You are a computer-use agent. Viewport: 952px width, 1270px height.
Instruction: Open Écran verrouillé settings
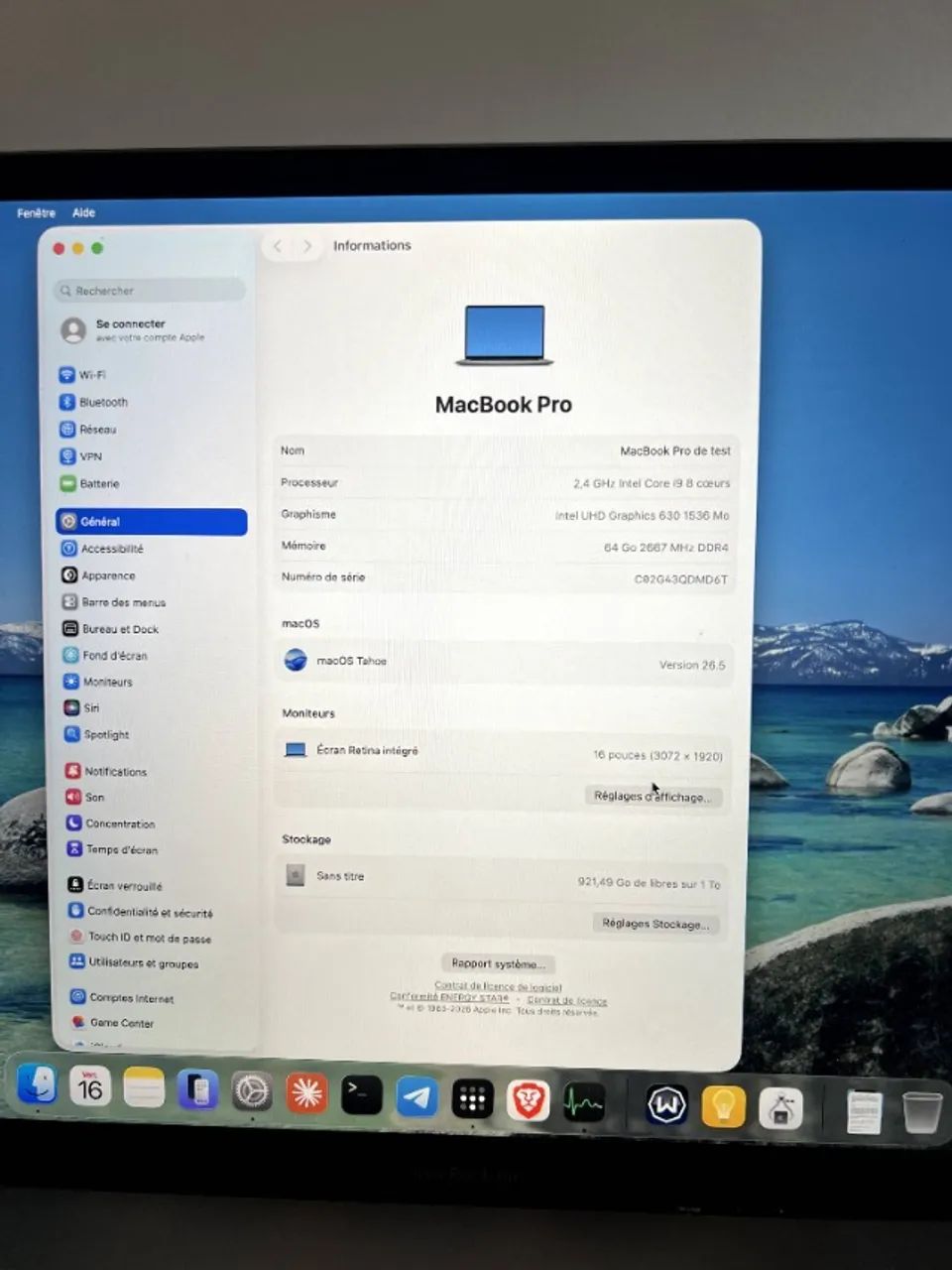pyautogui.click(x=115, y=885)
